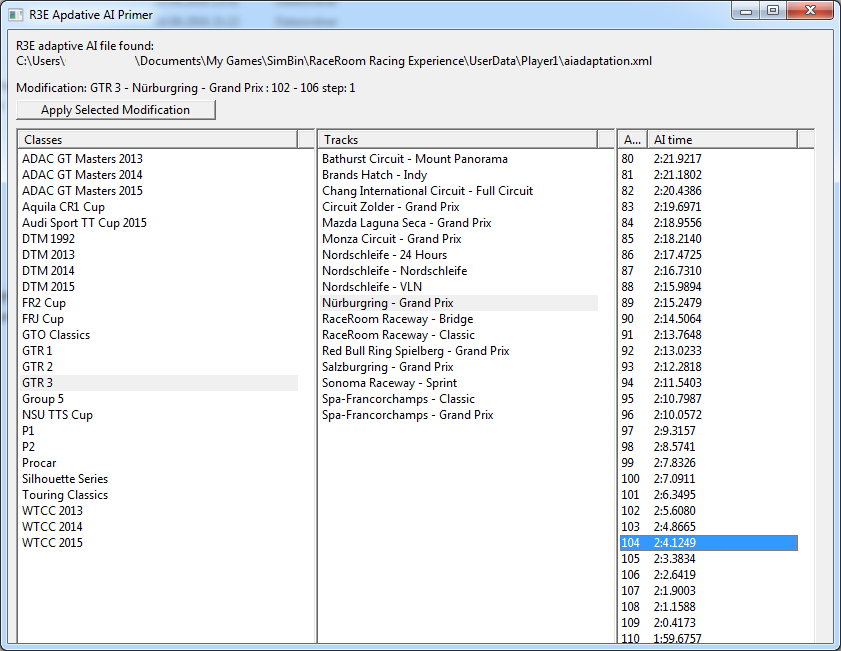Select Nürburgring - Grand Prix track
This screenshot has height=651, width=841.
[459, 303]
